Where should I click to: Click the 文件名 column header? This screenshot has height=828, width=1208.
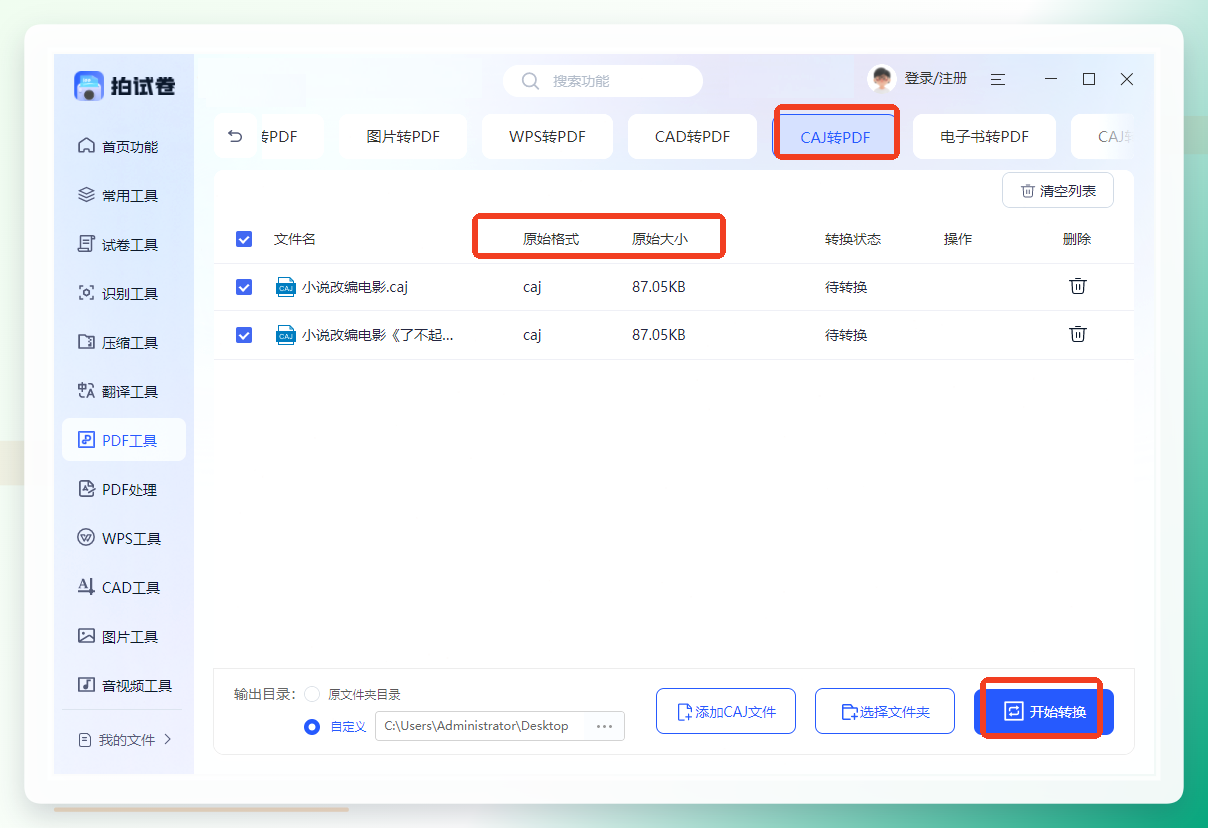click(295, 239)
